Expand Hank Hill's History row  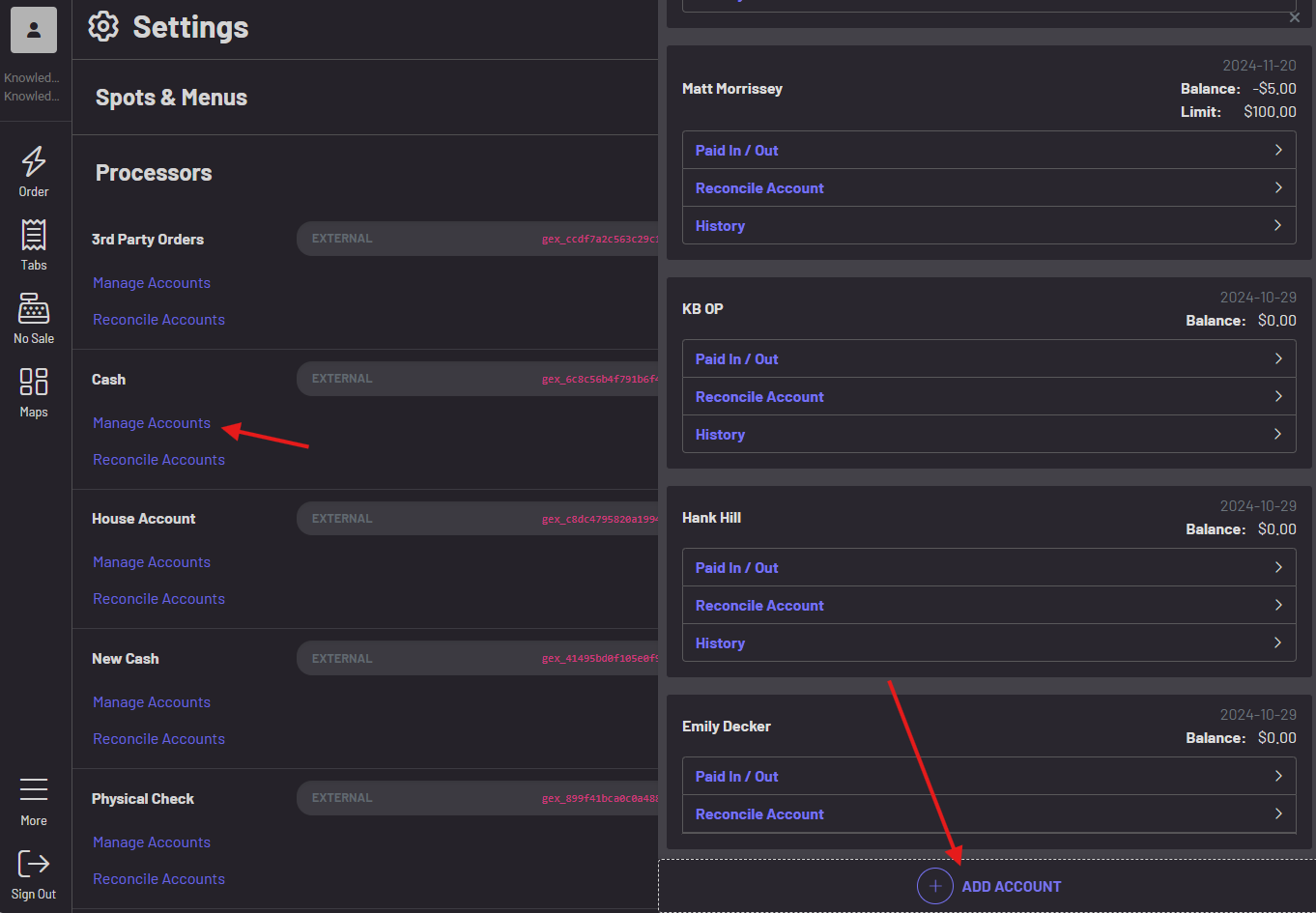(988, 643)
